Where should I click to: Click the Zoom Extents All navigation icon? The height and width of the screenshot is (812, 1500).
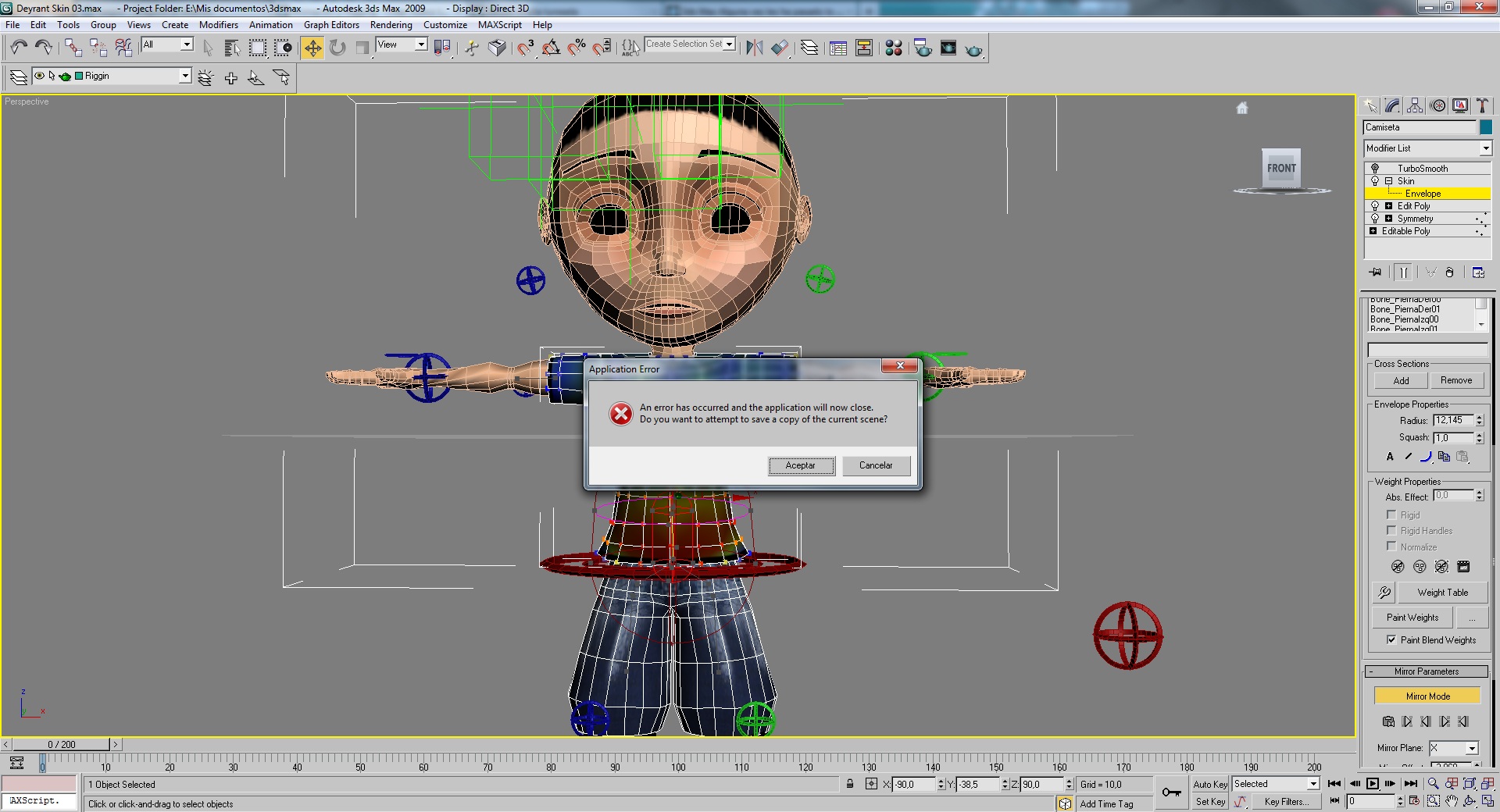click(x=1488, y=783)
